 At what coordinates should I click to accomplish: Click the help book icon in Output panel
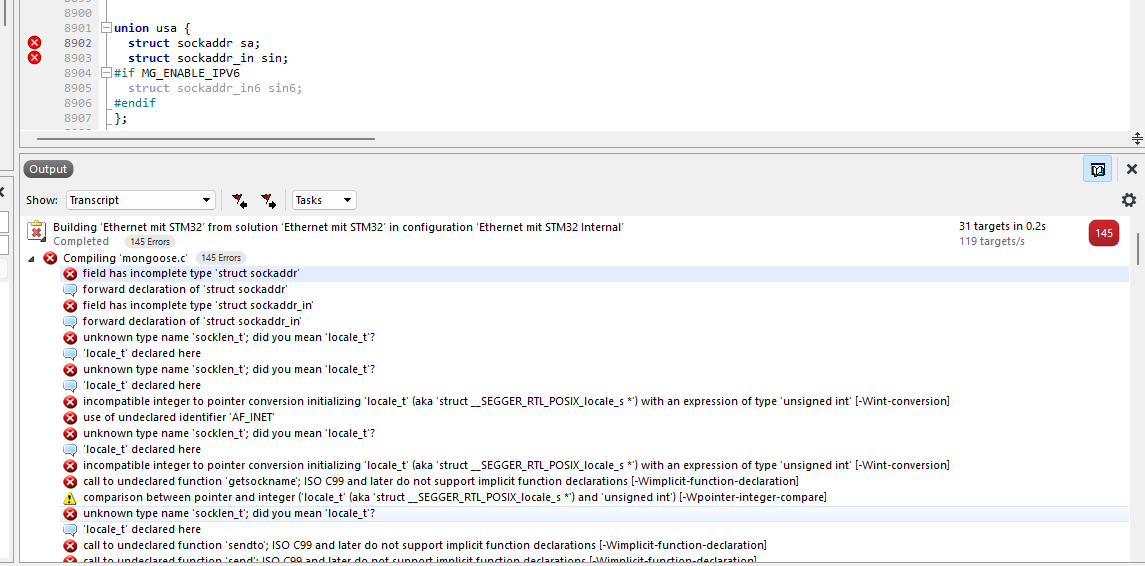point(1097,169)
